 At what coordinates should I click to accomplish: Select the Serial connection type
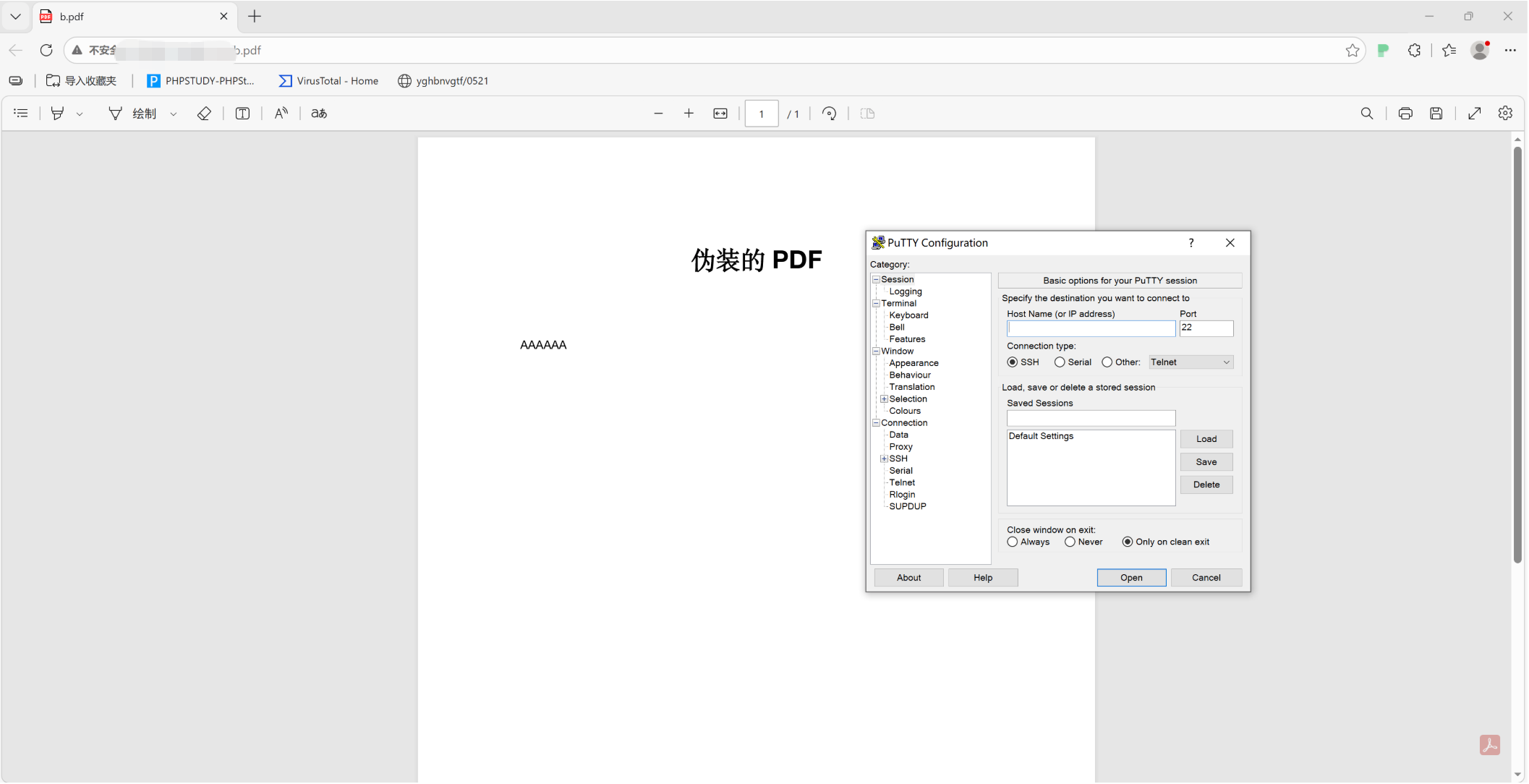(1060, 362)
